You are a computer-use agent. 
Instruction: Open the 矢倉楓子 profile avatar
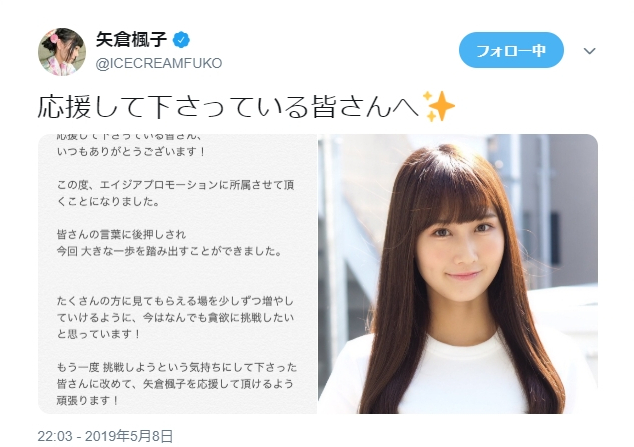click(62, 52)
